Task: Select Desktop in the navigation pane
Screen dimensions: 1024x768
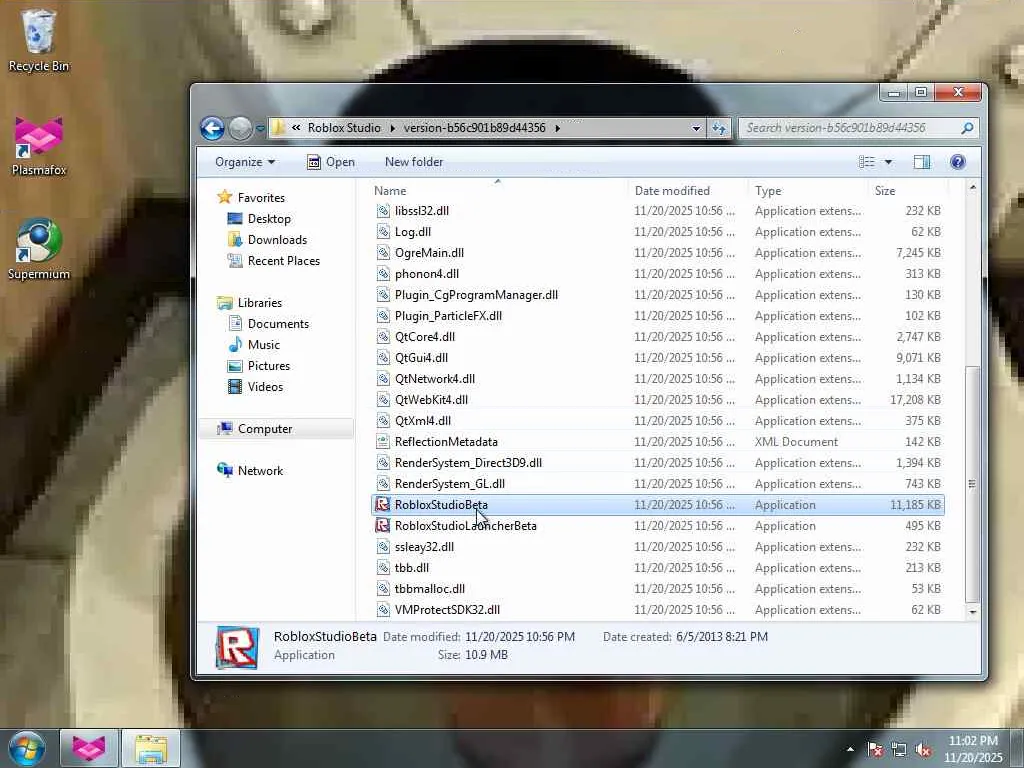Action: [x=268, y=219]
